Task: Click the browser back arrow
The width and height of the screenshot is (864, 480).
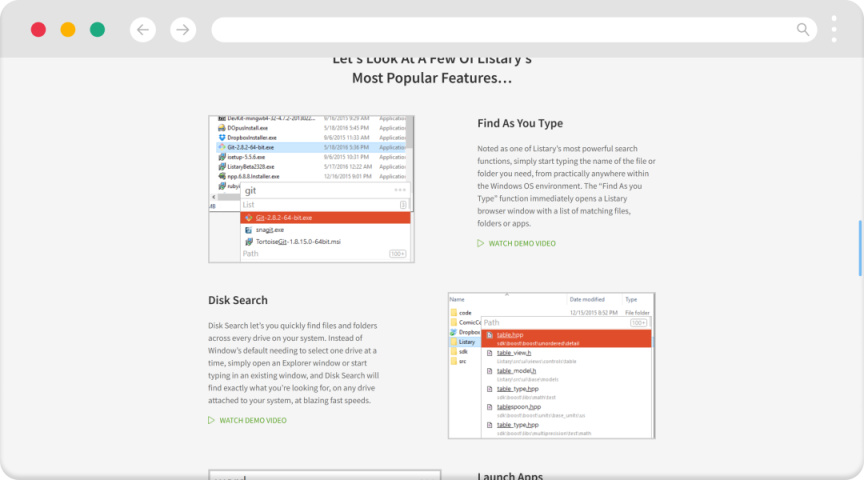Action: tap(143, 30)
